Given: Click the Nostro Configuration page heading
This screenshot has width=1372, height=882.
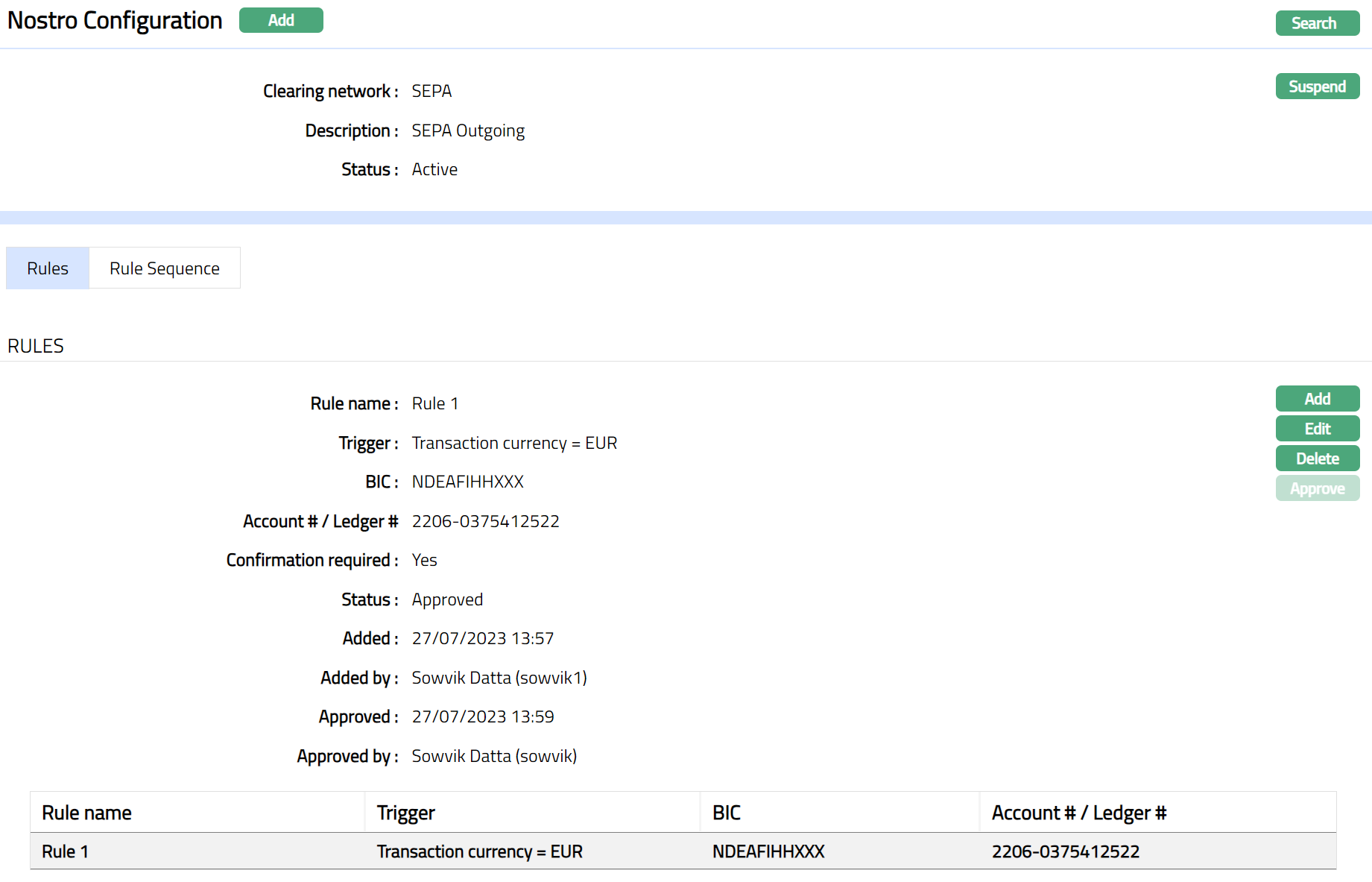Looking at the screenshot, I should (115, 20).
